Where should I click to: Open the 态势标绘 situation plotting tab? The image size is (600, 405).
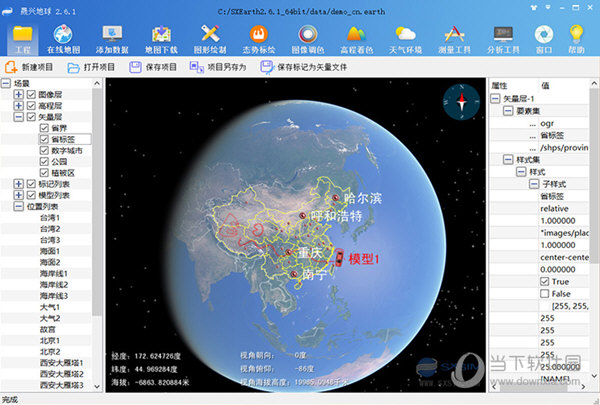tap(259, 39)
